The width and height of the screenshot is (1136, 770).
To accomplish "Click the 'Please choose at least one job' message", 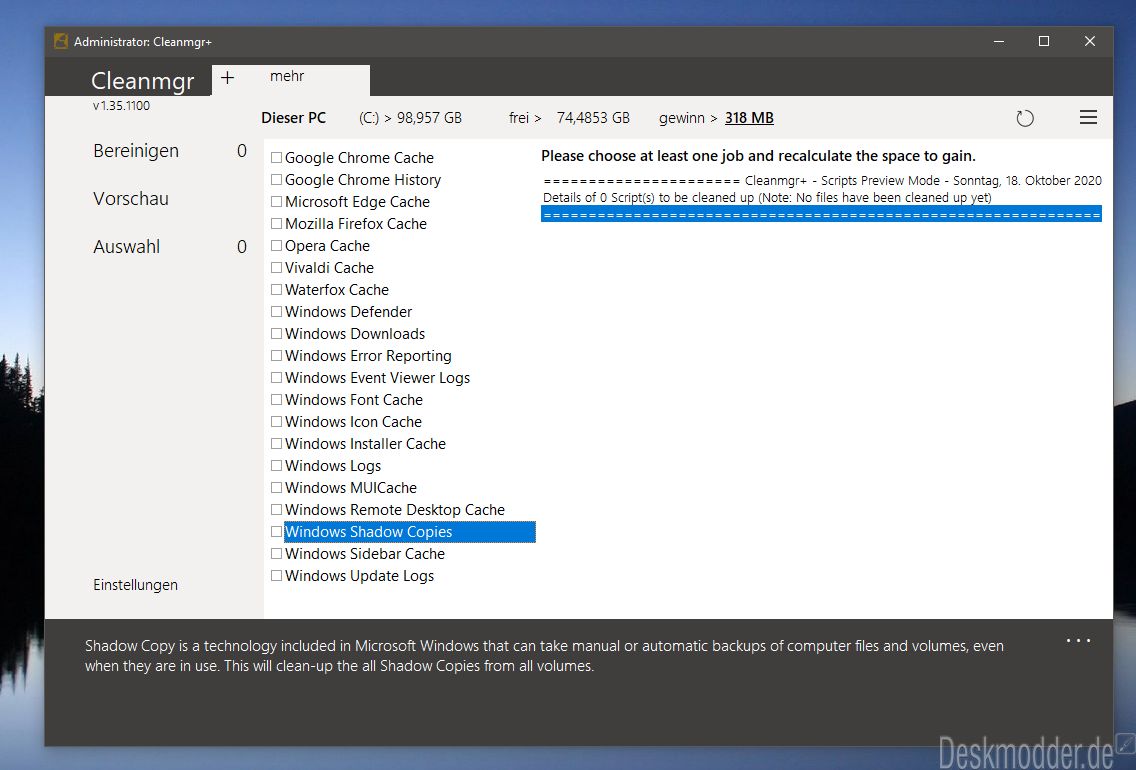I will [759, 156].
